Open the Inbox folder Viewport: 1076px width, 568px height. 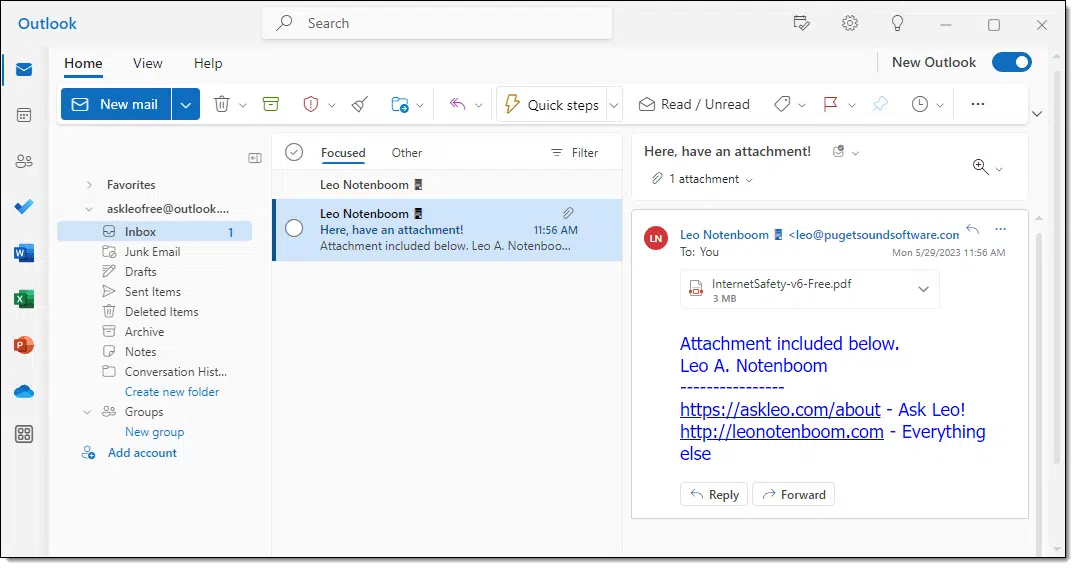click(x=154, y=232)
